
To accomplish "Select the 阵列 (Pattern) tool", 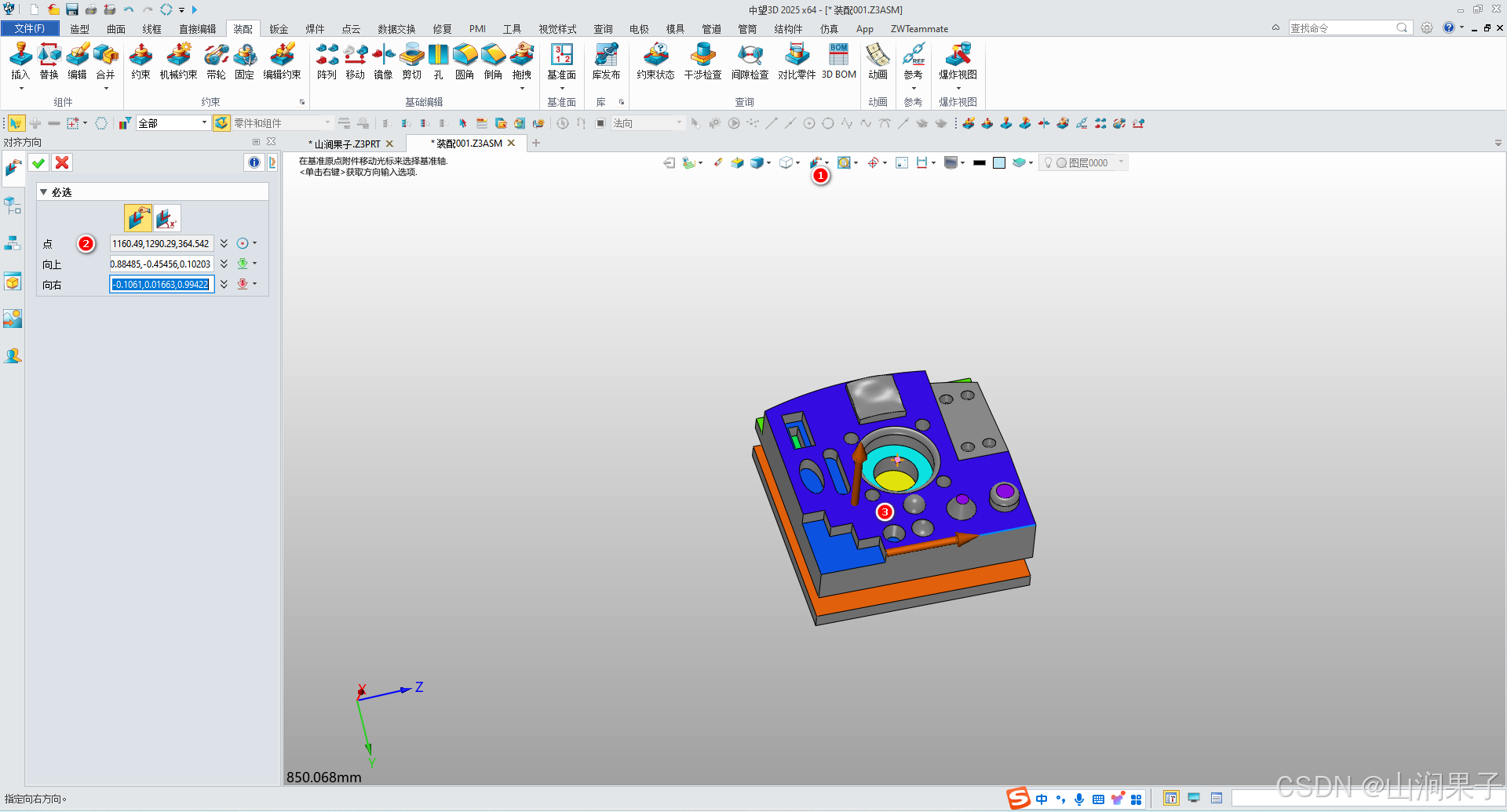I will [x=327, y=63].
